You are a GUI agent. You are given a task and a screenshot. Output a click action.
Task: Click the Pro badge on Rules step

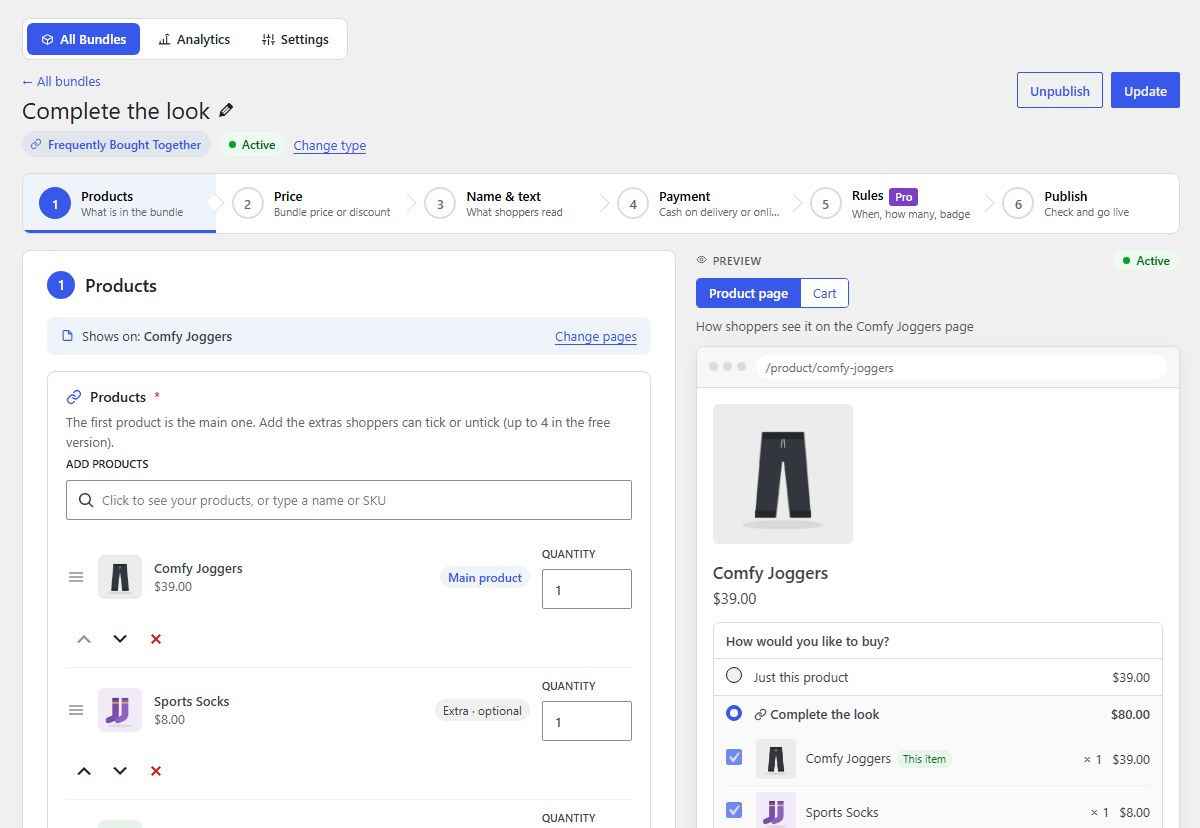click(903, 197)
